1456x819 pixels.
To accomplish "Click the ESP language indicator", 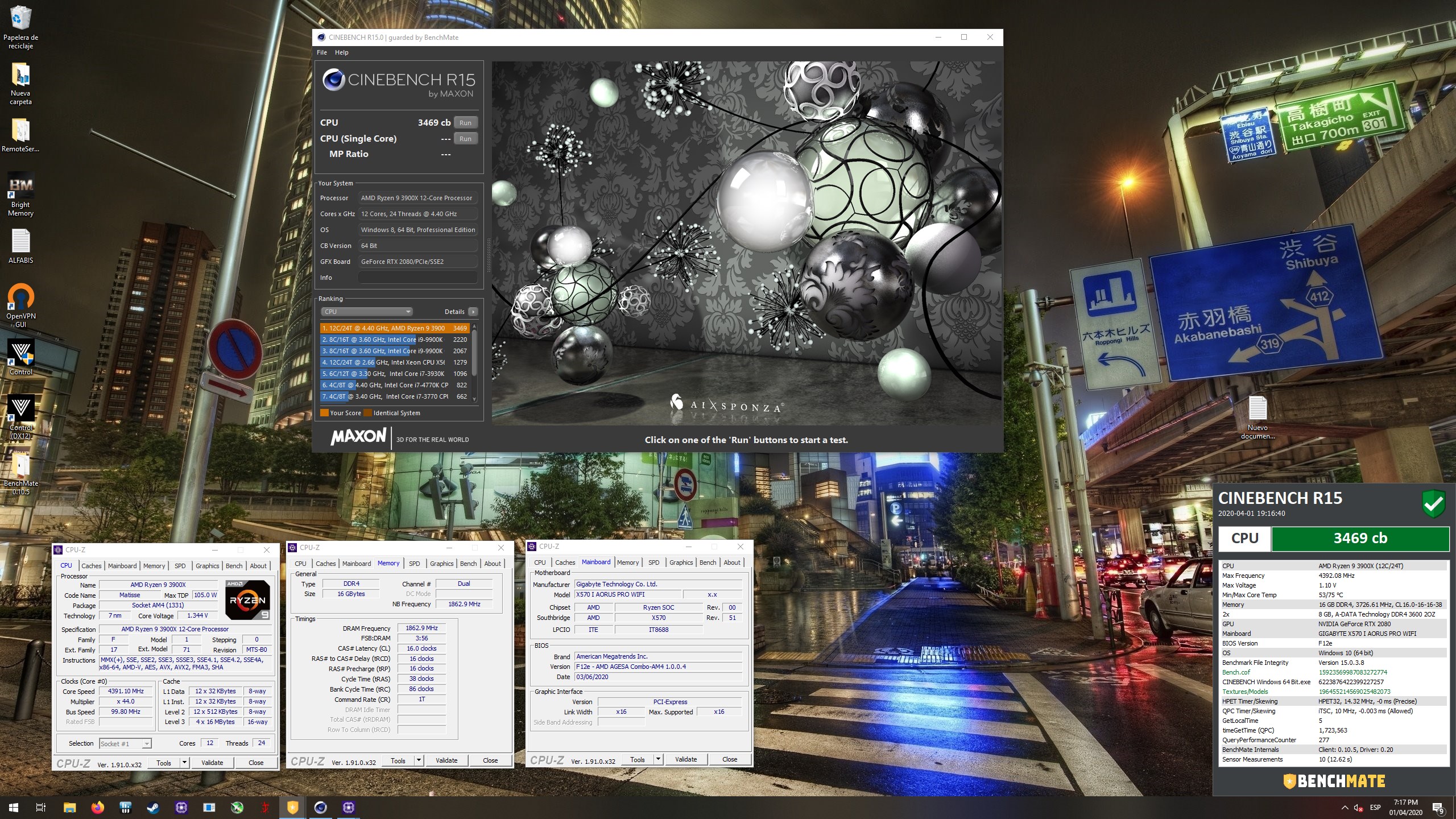I will (1375, 808).
